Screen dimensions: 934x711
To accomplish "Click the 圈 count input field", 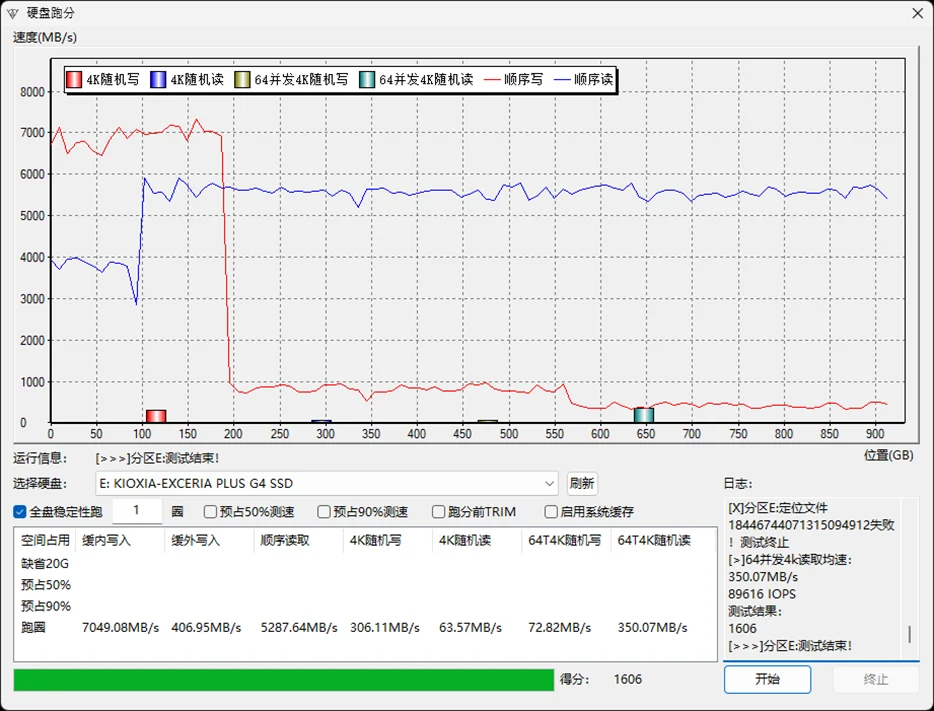I will tap(137, 512).
